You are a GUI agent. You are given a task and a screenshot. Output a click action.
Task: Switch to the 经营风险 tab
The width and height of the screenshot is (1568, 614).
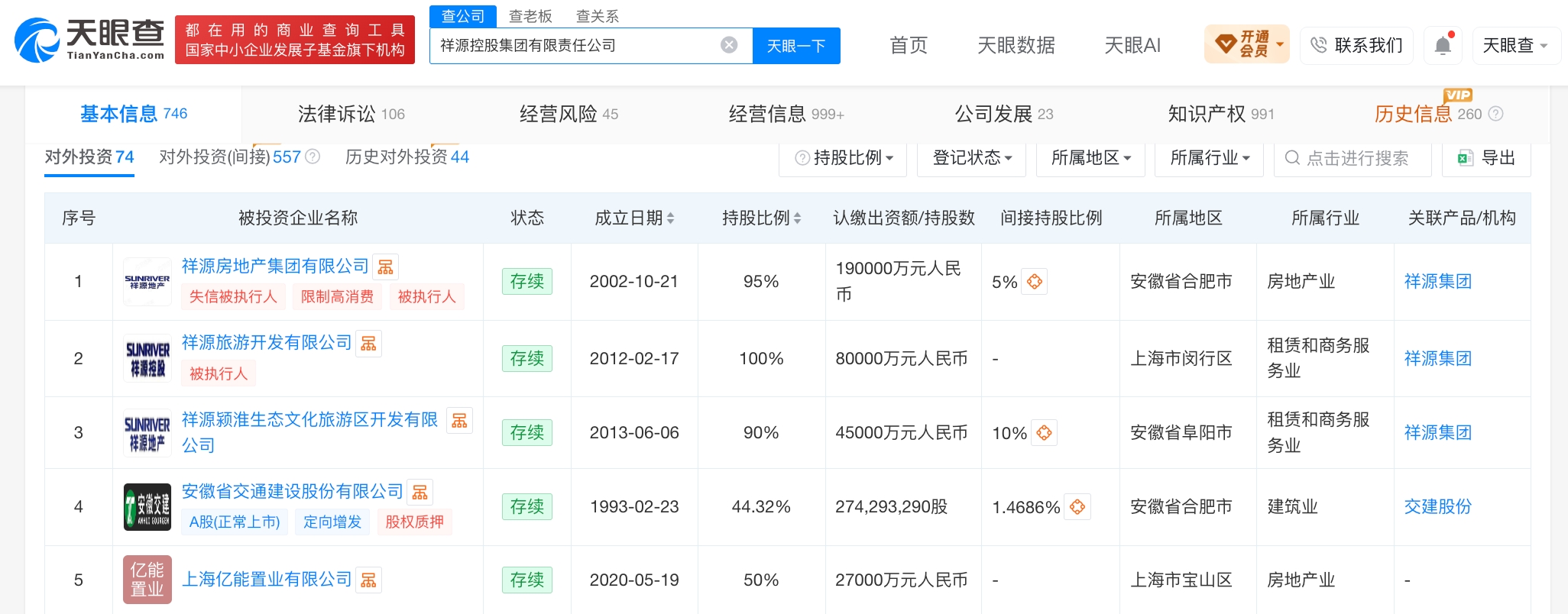569,115
